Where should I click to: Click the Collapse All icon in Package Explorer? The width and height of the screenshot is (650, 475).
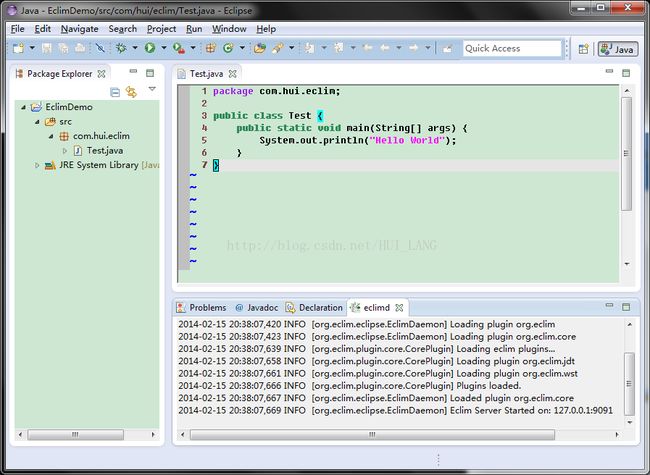pos(115,92)
